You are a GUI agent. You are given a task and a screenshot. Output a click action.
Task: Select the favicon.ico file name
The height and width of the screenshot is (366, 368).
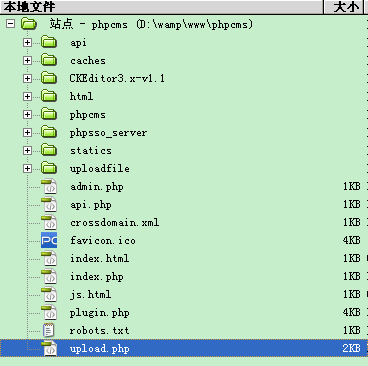coord(103,240)
